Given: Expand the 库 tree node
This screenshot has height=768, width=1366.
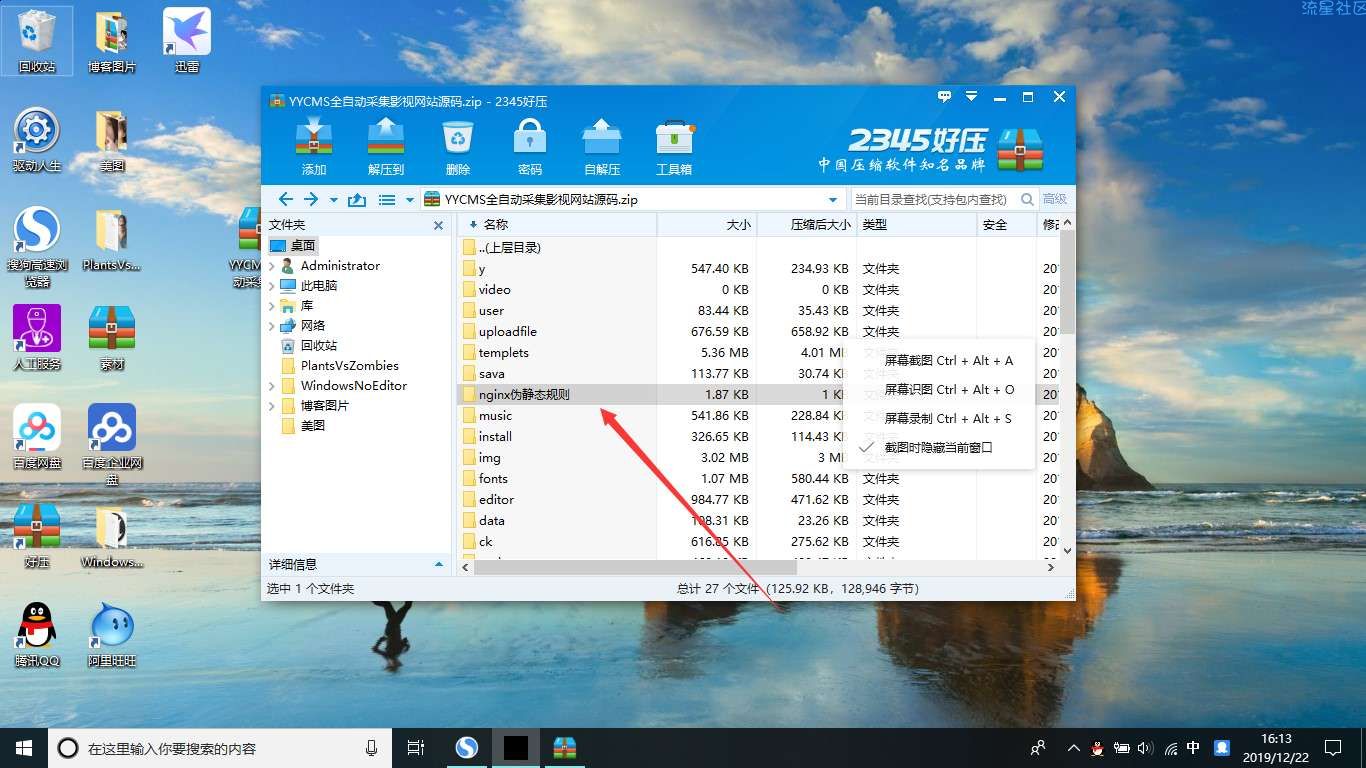Looking at the screenshot, I should (272, 306).
